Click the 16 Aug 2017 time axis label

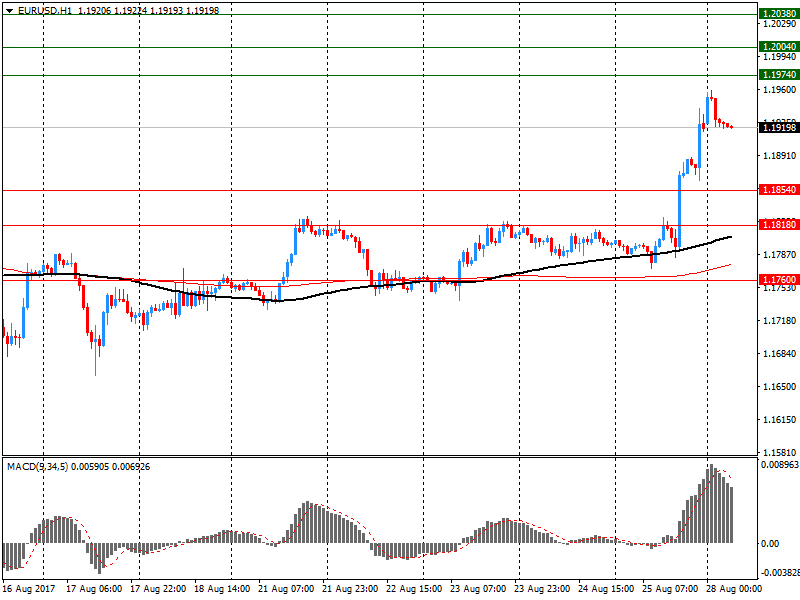pyautogui.click(x=29, y=589)
